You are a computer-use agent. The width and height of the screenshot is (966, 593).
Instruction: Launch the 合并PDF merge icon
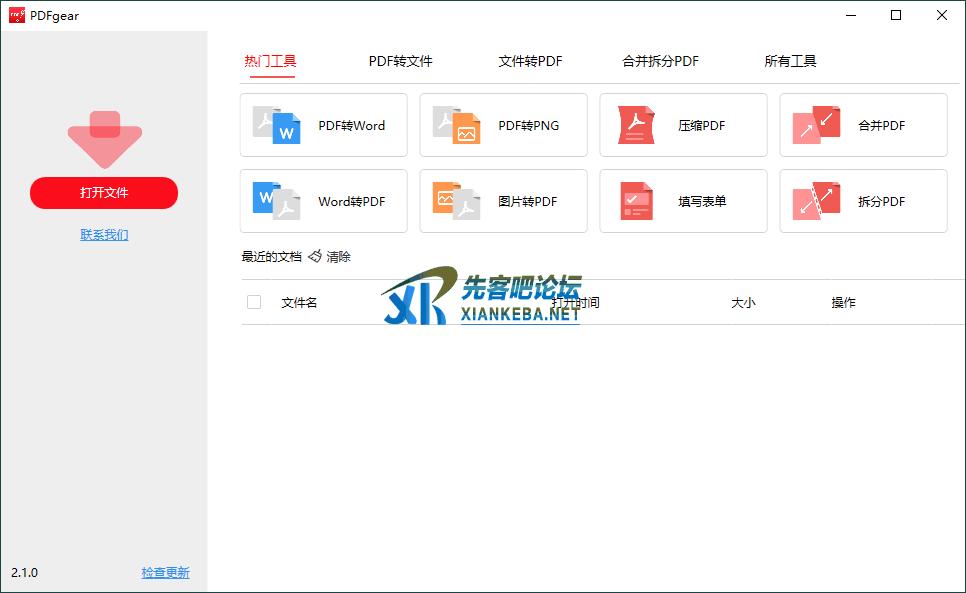click(x=816, y=126)
